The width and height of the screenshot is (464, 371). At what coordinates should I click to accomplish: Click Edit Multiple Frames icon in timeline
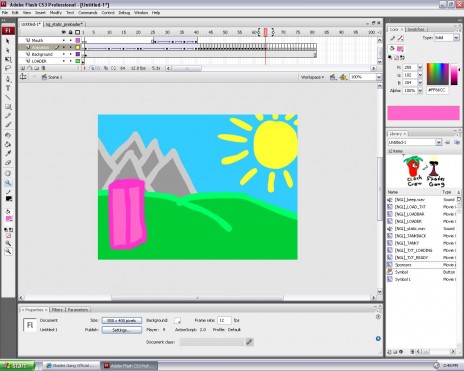(106, 68)
